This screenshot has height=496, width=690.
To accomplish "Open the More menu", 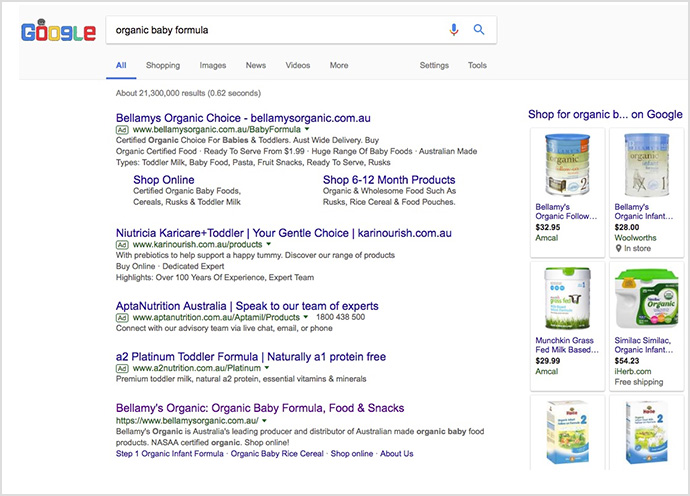I will [x=339, y=66].
